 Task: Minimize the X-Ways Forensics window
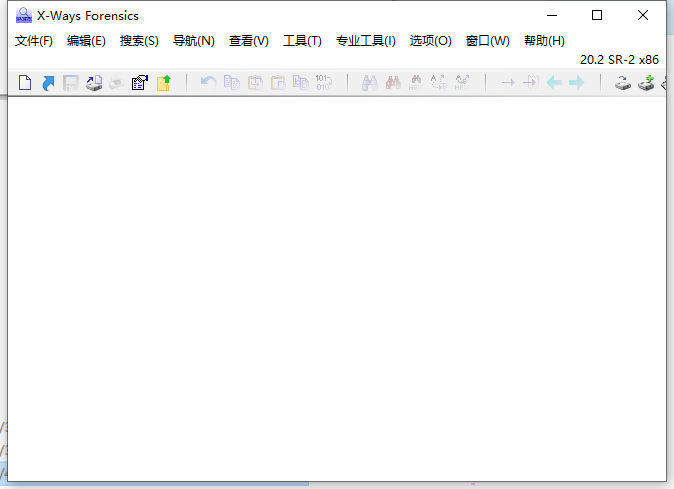(552, 15)
